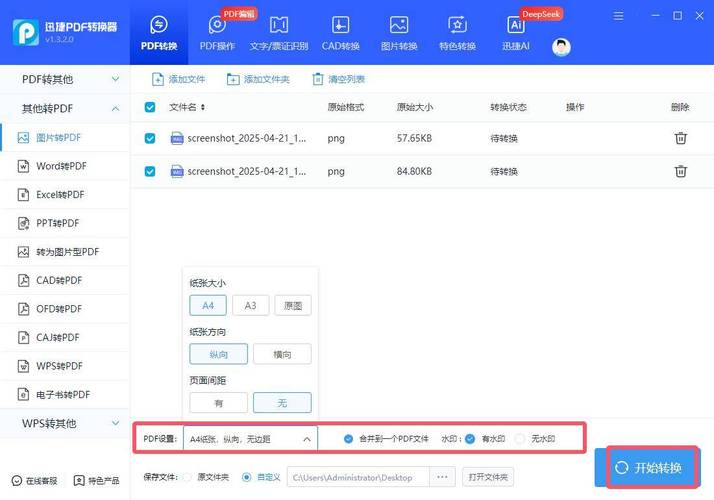
Task: Open 在线客服 support link
Action: tap(35, 480)
